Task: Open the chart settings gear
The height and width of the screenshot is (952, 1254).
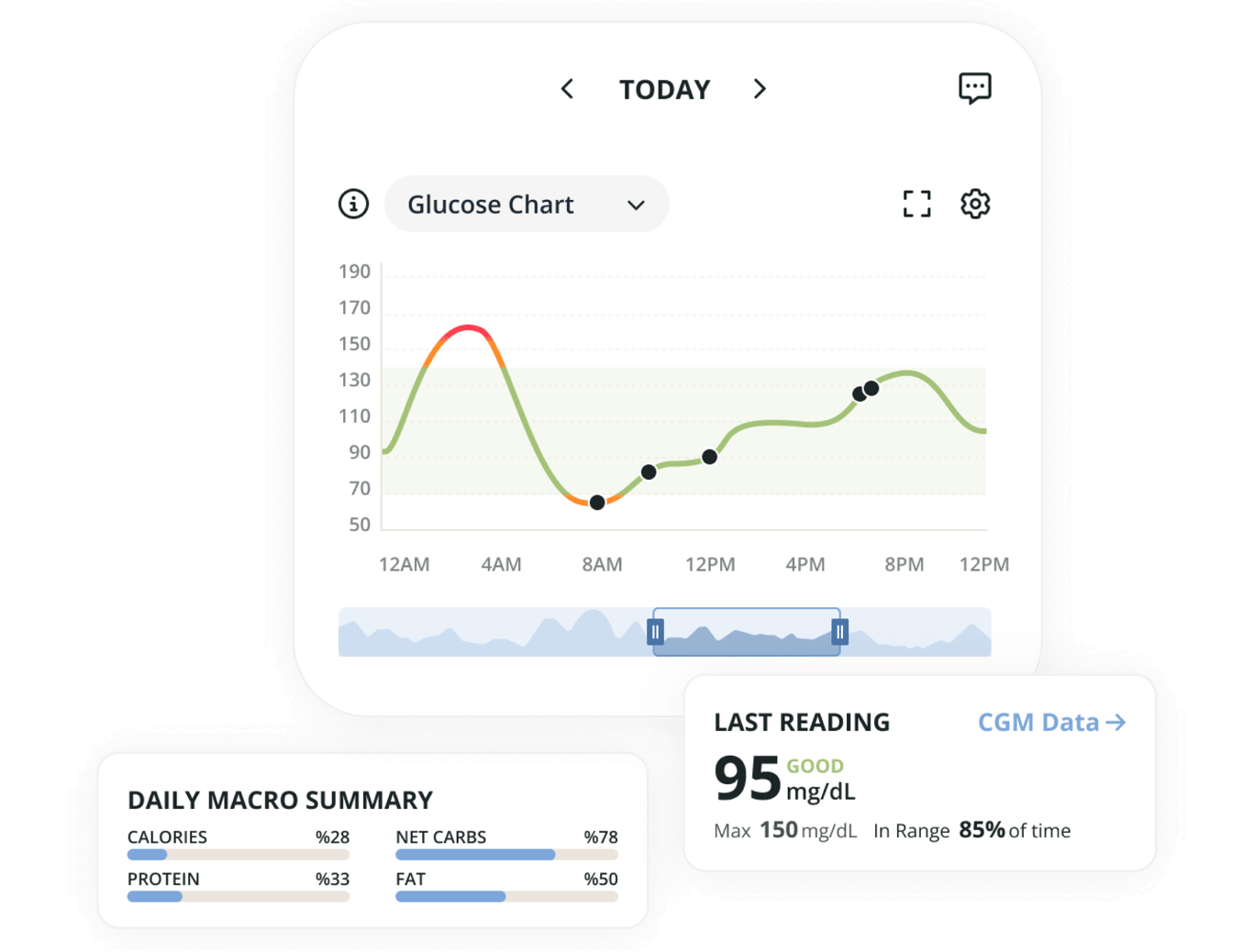Action: [x=975, y=204]
